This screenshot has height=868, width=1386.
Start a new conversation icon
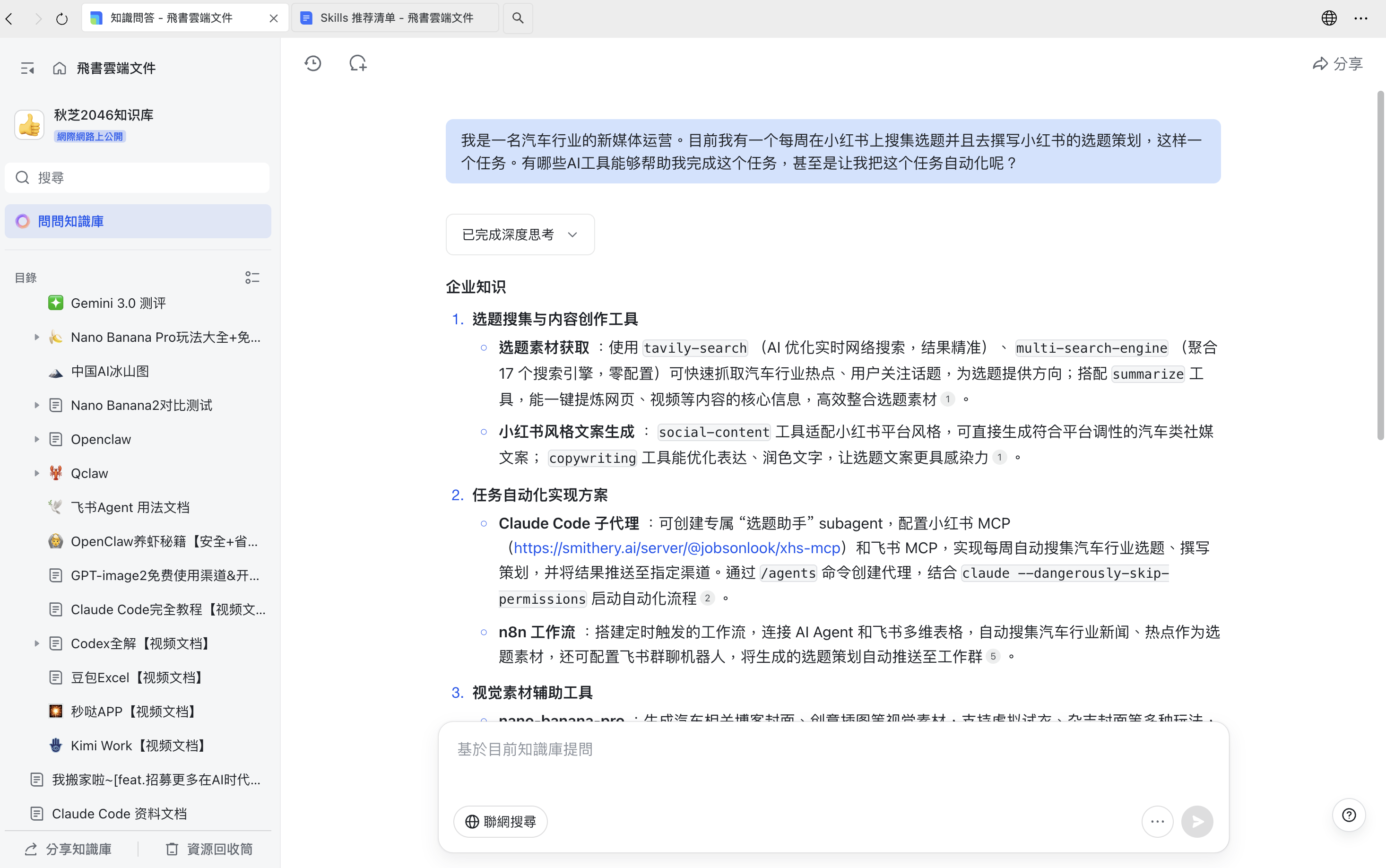pos(358,63)
